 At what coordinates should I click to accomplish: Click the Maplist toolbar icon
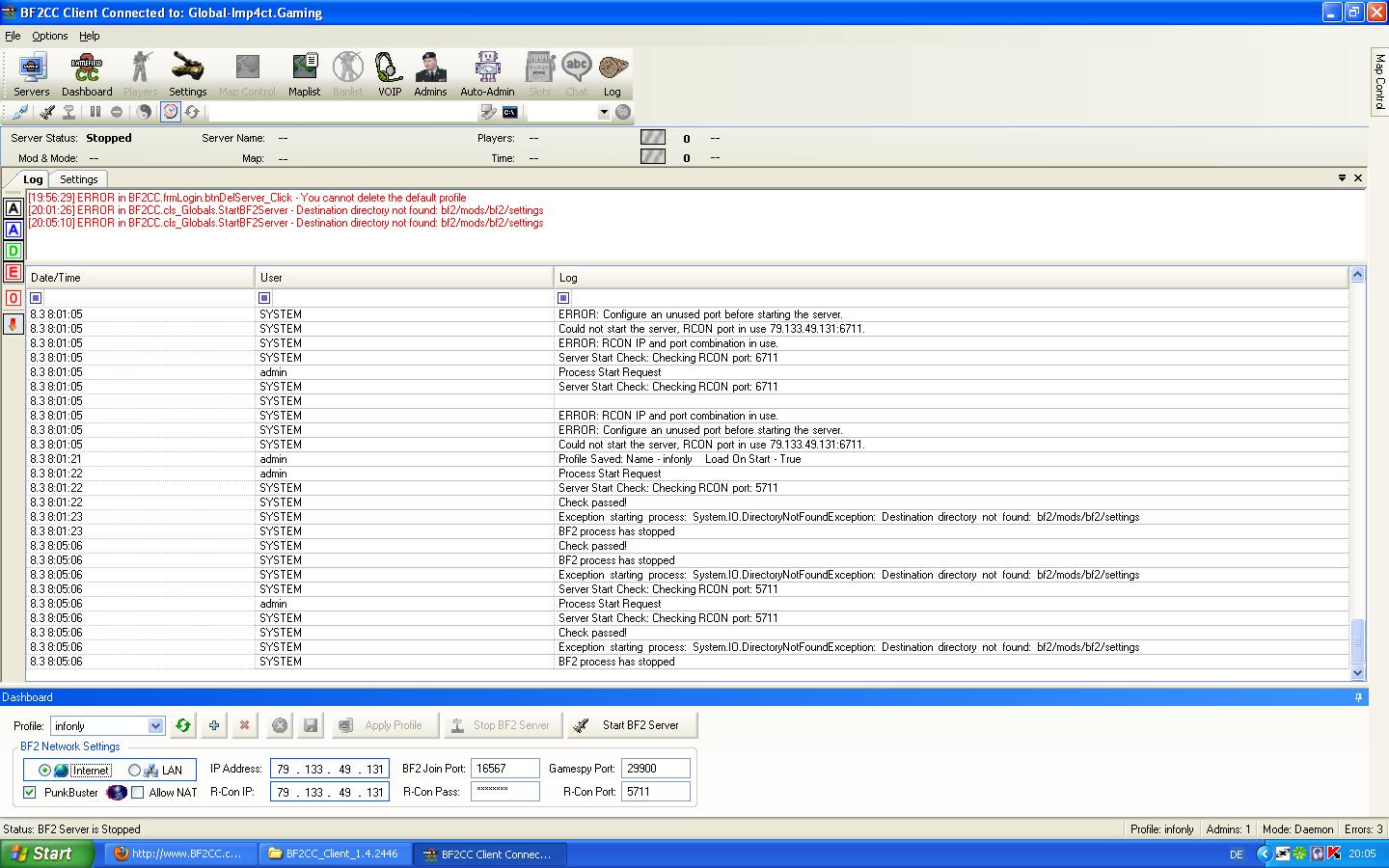[x=304, y=74]
